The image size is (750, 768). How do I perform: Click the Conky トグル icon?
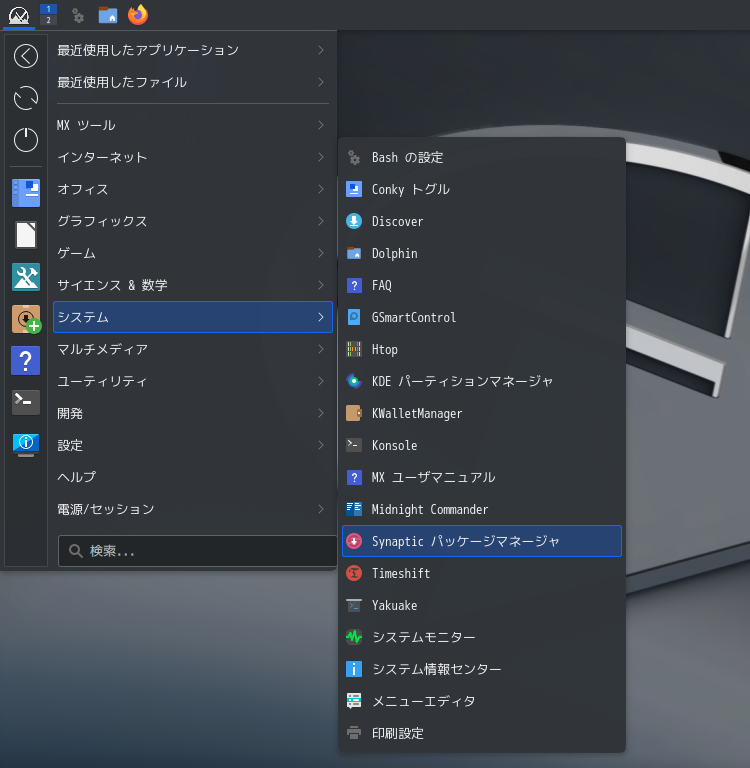coord(354,190)
